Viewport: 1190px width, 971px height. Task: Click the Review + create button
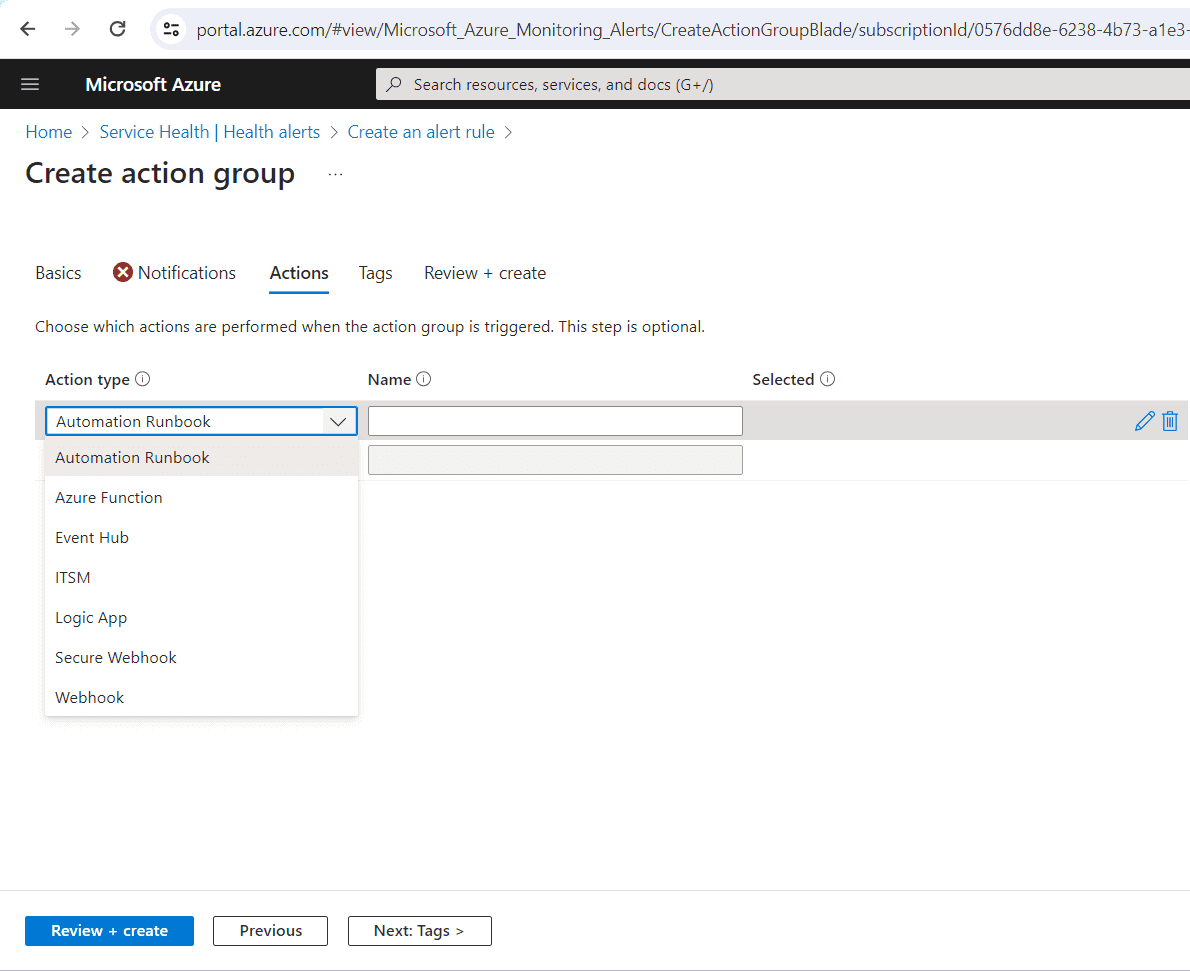tap(109, 931)
